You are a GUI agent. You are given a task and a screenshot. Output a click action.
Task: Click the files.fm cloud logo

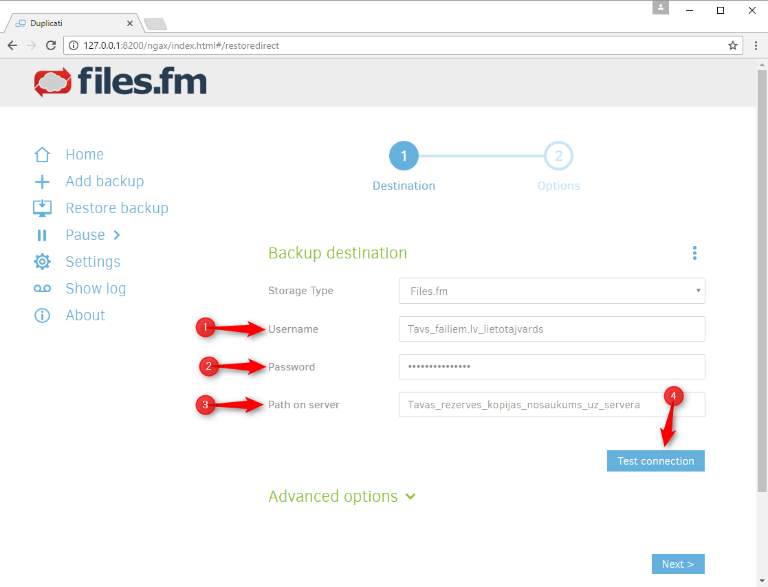click(x=52, y=82)
